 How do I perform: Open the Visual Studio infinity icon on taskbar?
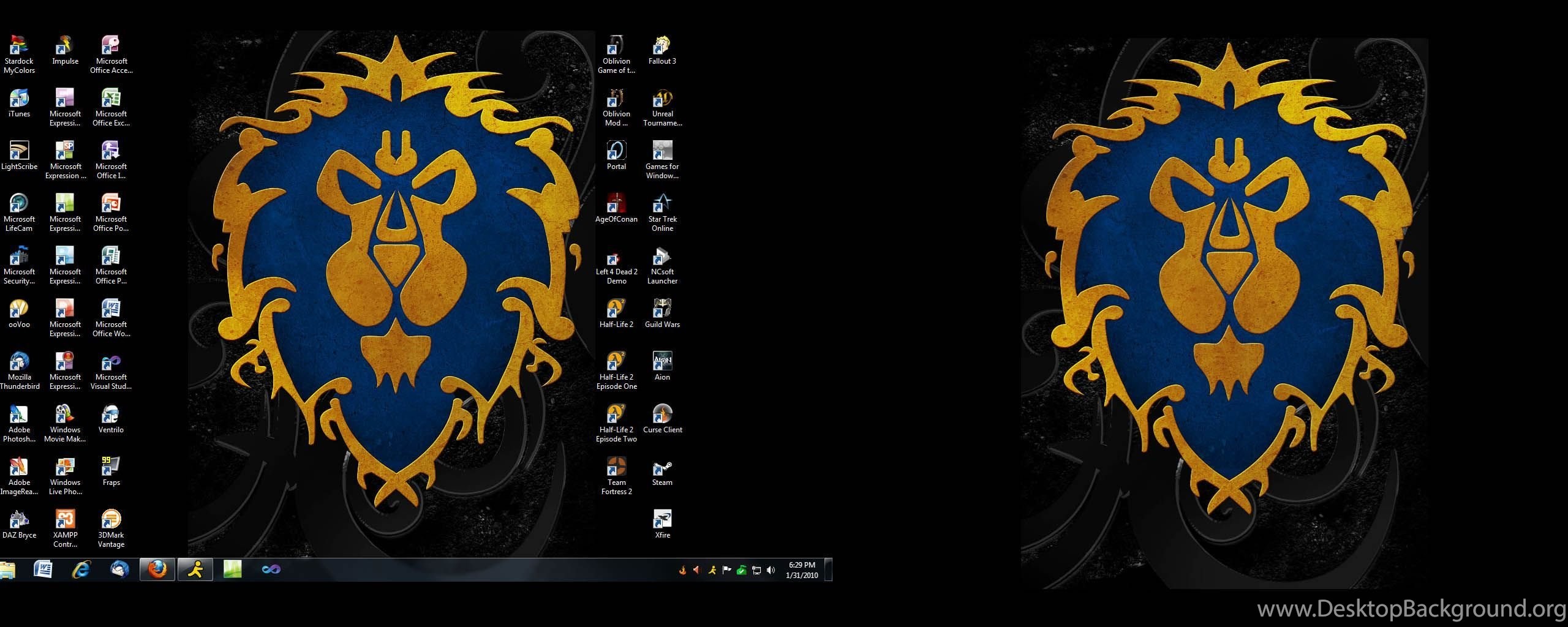(271, 569)
